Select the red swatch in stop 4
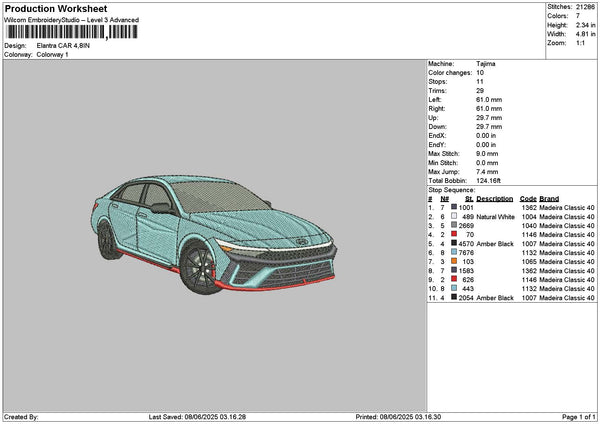The width and height of the screenshot is (600, 424). 454,234
